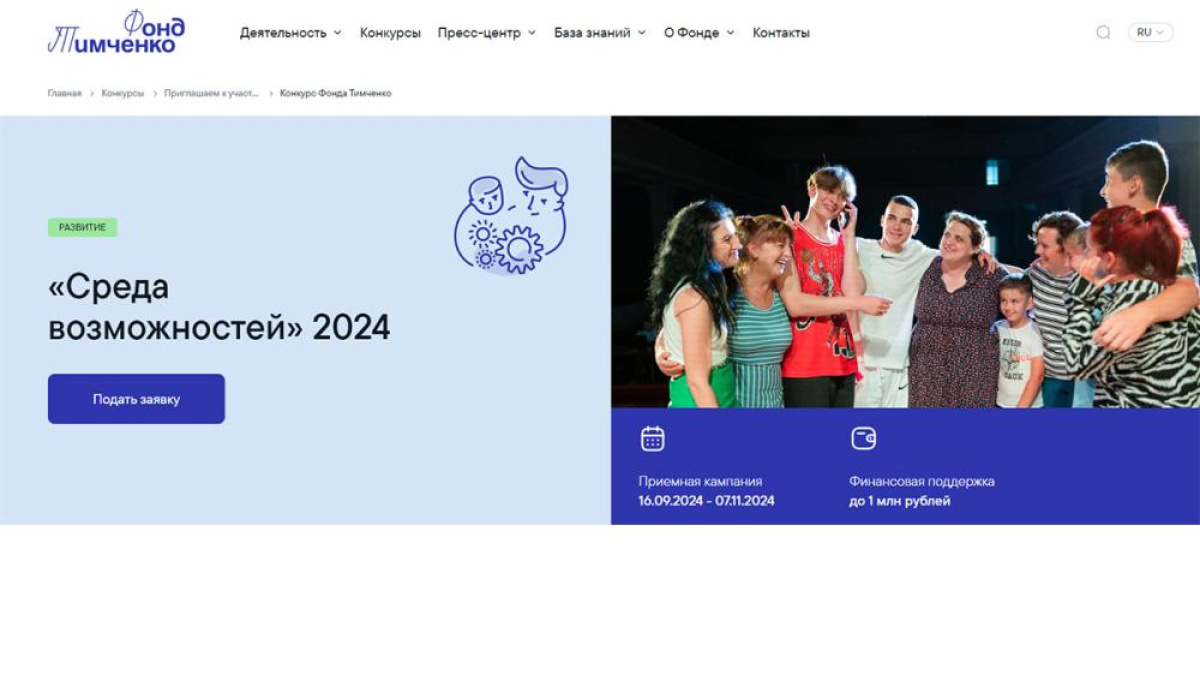The width and height of the screenshot is (1200, 673).
Task: Expand the Деятельность menu
Action: coord(290,33)
